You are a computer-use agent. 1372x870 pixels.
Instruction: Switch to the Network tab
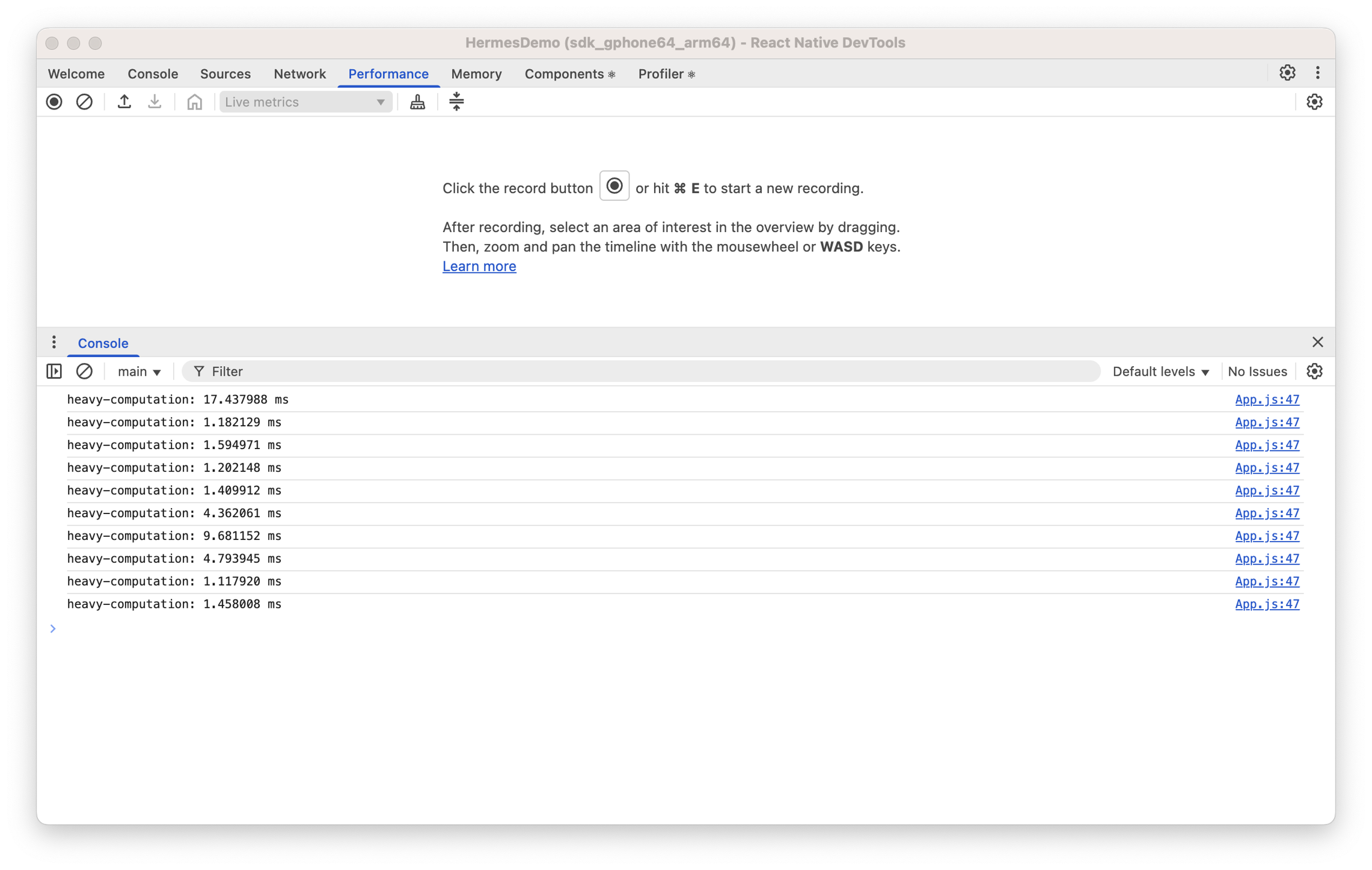[x=299, y=74]
